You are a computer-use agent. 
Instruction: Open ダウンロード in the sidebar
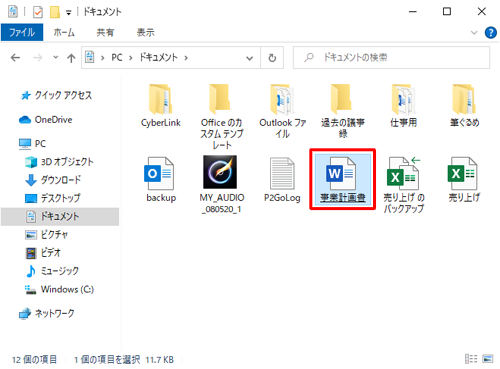[x=53, y=180]
